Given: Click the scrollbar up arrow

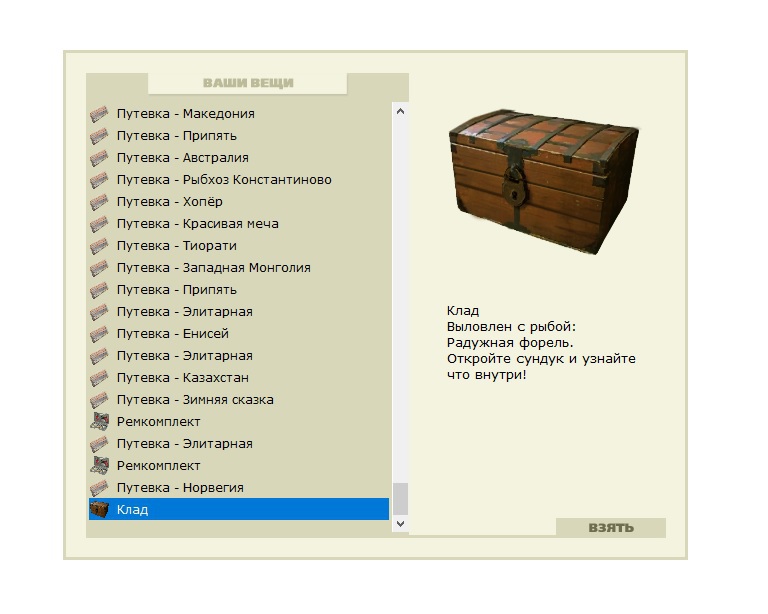Looking at the screenshot, I should (400, 111).
